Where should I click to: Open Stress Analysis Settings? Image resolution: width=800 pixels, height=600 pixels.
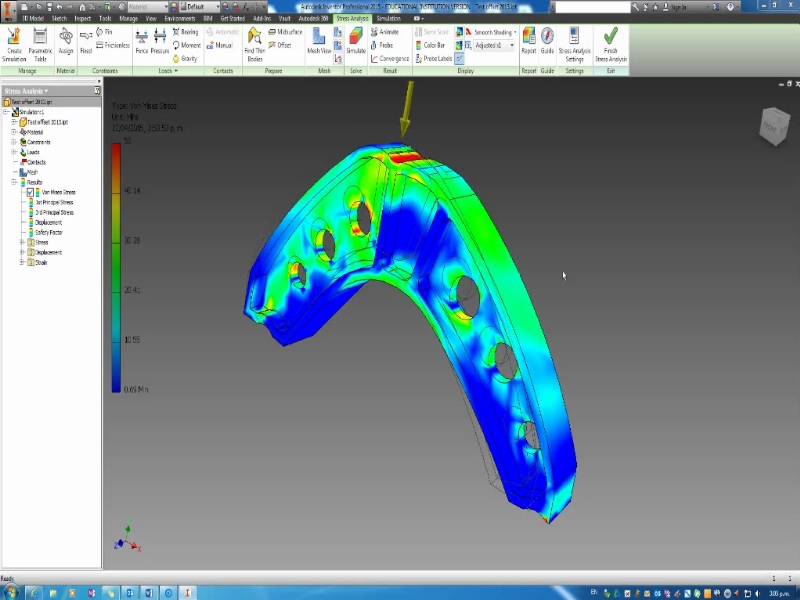pos(573,45)
